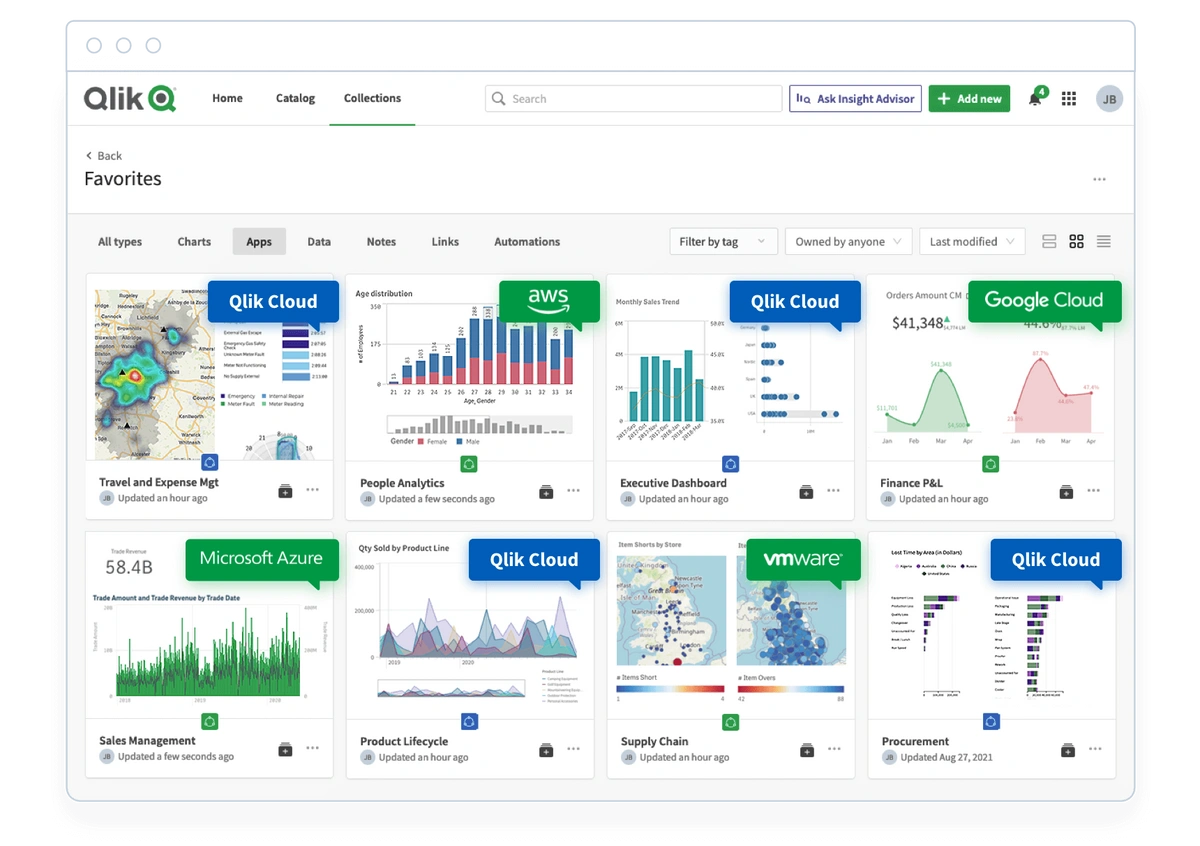Add Sales Management to collection
This screenshot has width=1200, height=846.
coord(285,749)
